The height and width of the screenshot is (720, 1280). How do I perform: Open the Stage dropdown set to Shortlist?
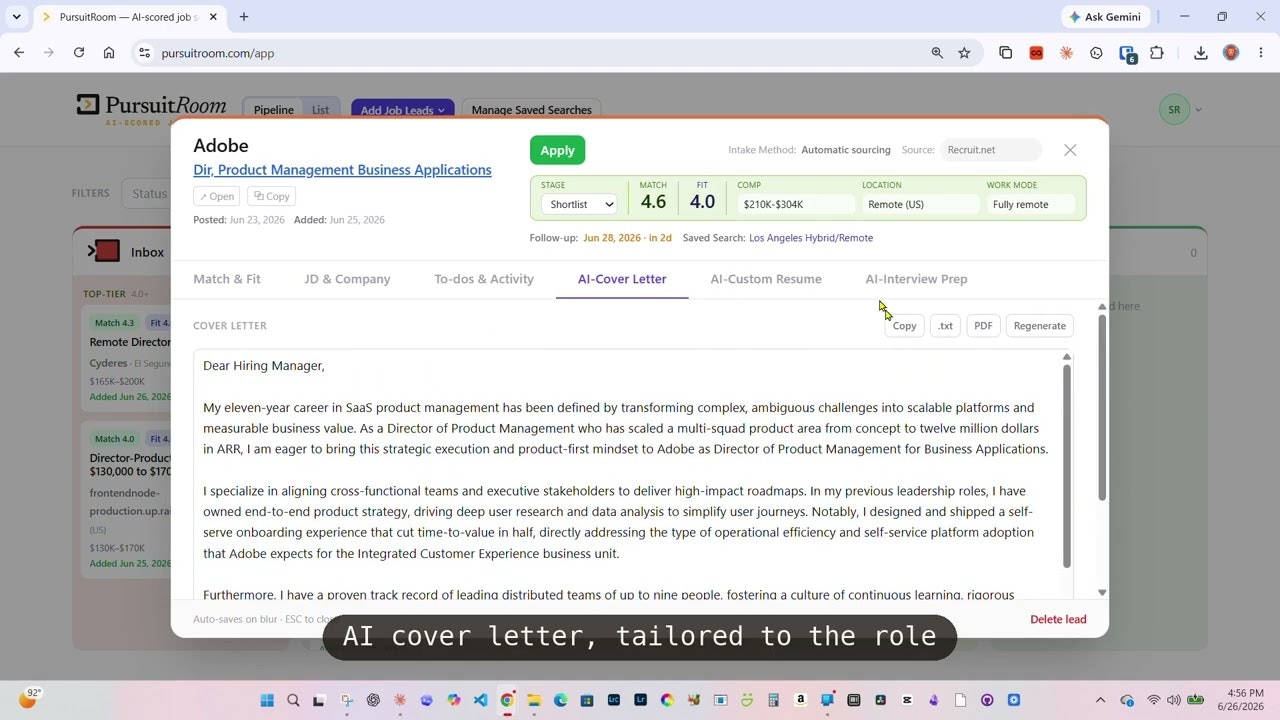579,204
